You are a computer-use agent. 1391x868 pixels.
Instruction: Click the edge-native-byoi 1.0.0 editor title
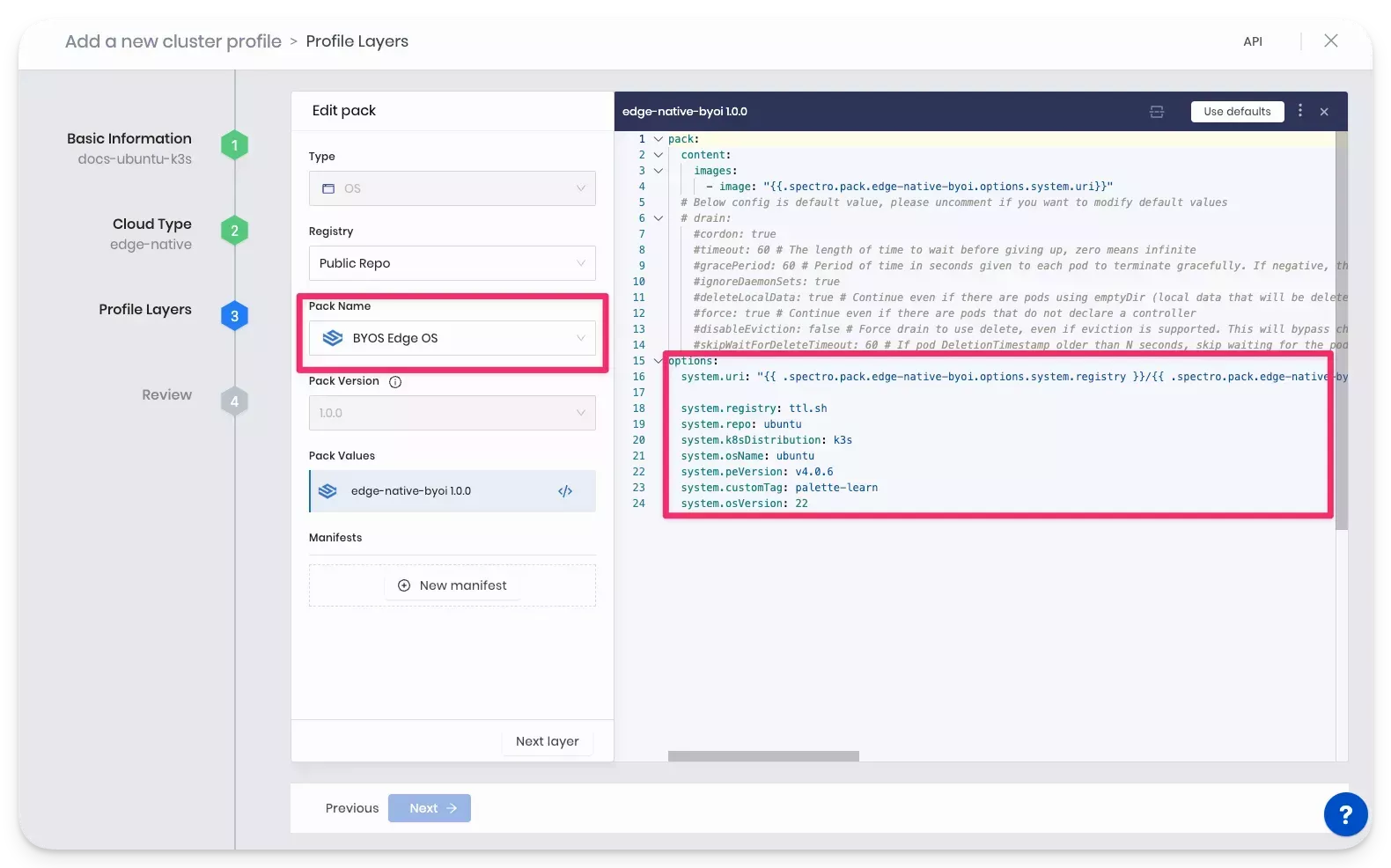pos(685,112)
